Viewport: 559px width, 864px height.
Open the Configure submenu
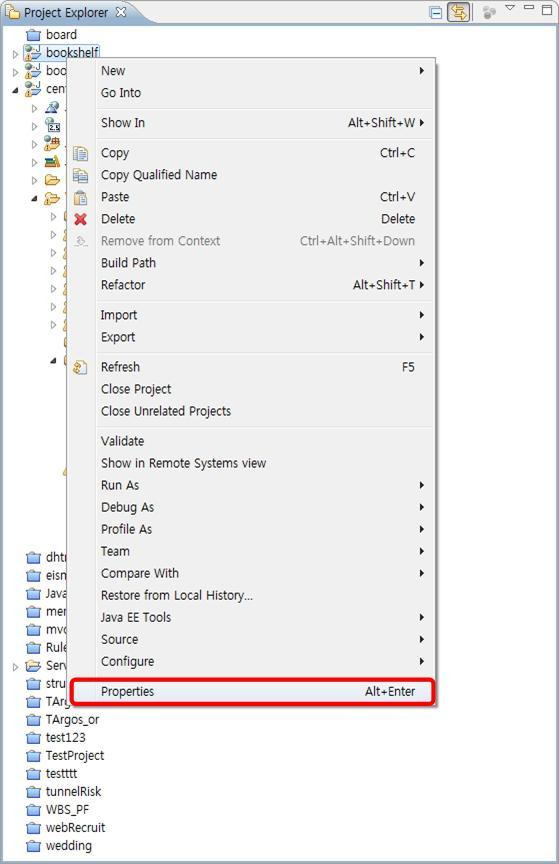click(x=251, y=662)
